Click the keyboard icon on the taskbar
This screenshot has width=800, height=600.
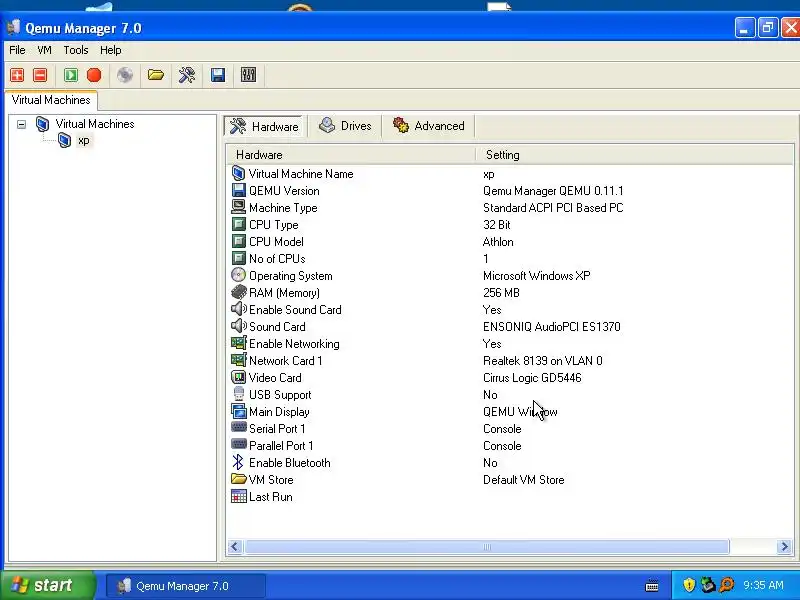click(652, 585)
